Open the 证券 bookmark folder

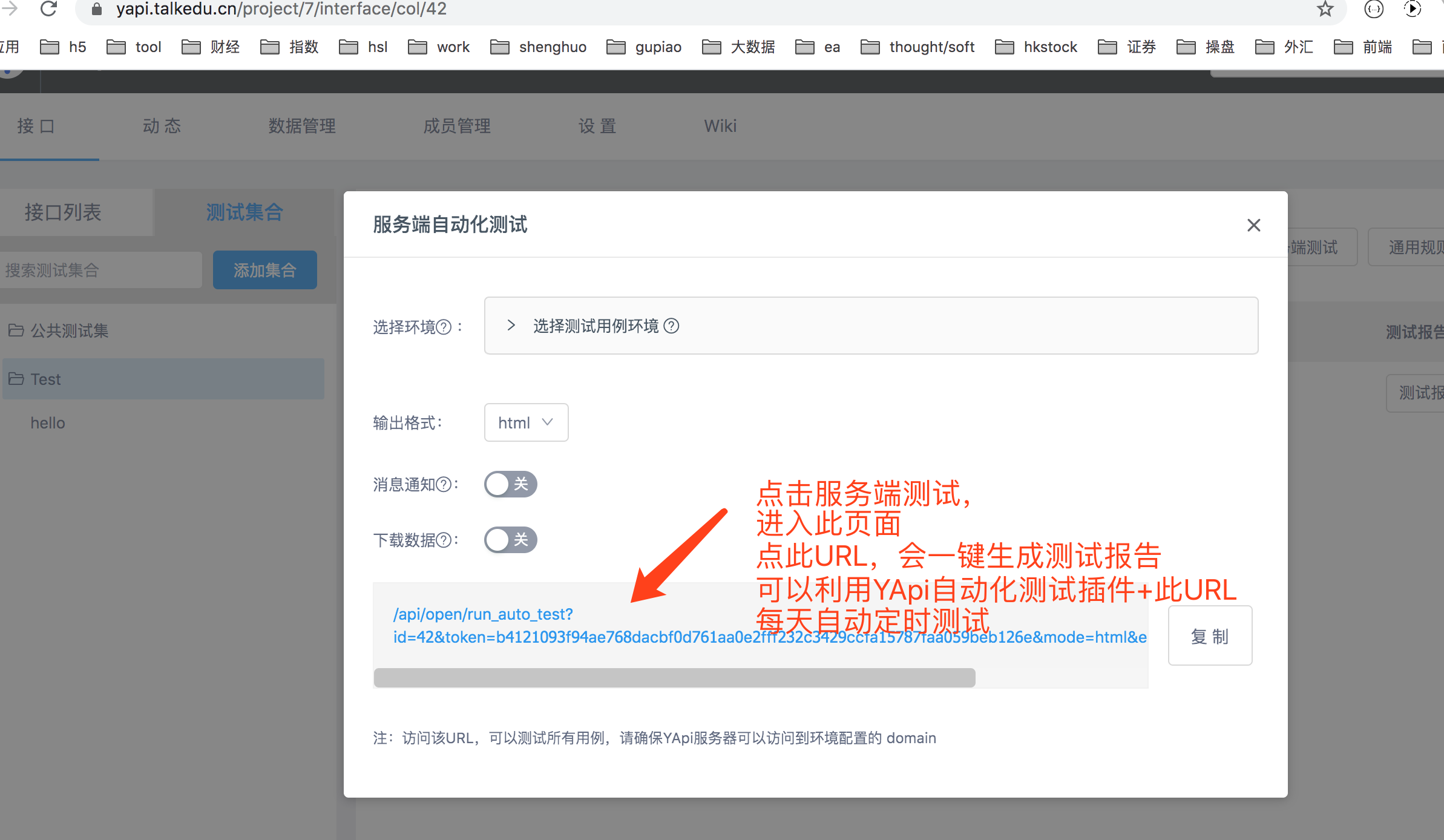click(1127, 47)
